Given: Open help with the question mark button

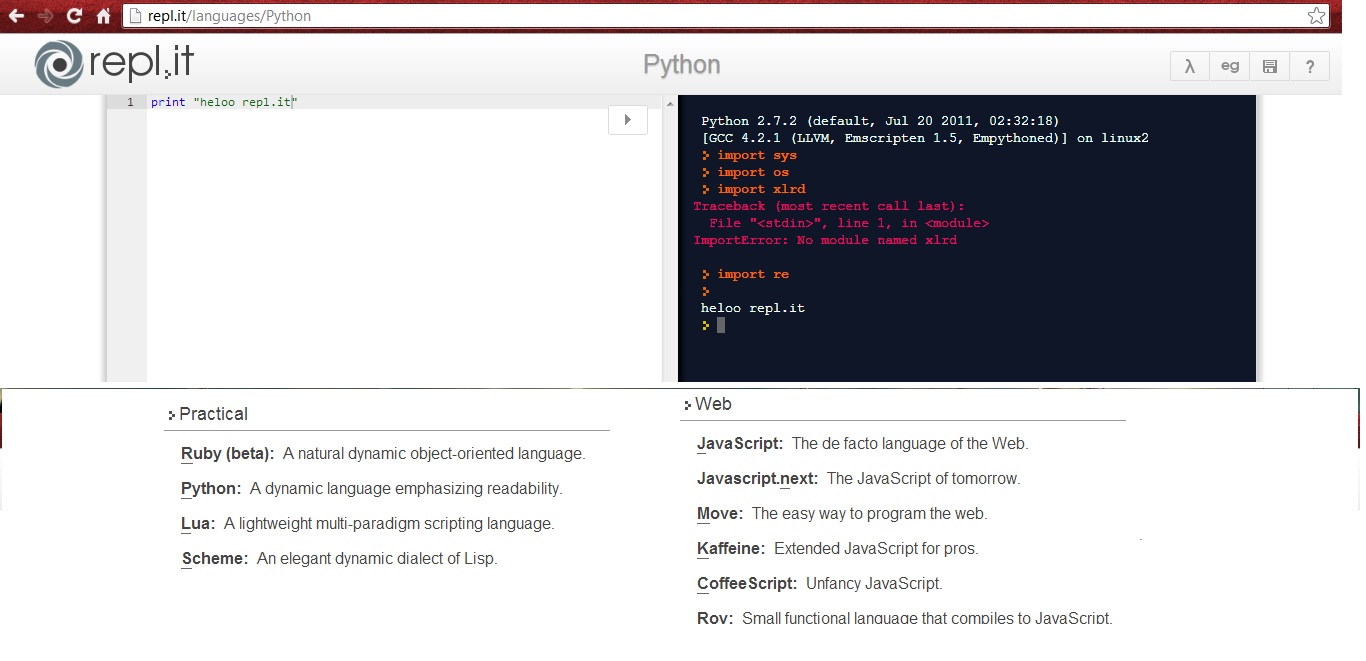Looking at the screenshot, I should [1309, 66].
